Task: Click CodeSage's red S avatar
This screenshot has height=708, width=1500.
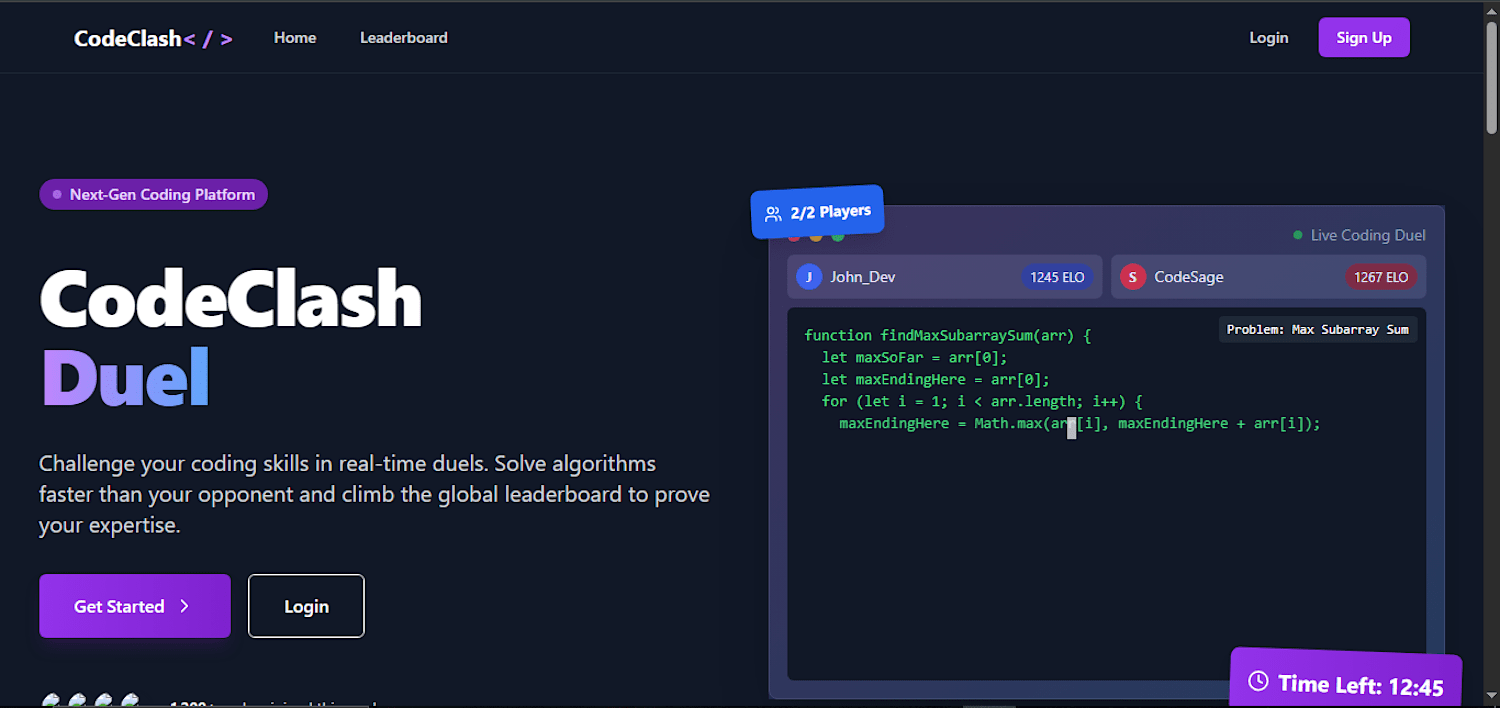Action: [1132, 277]
